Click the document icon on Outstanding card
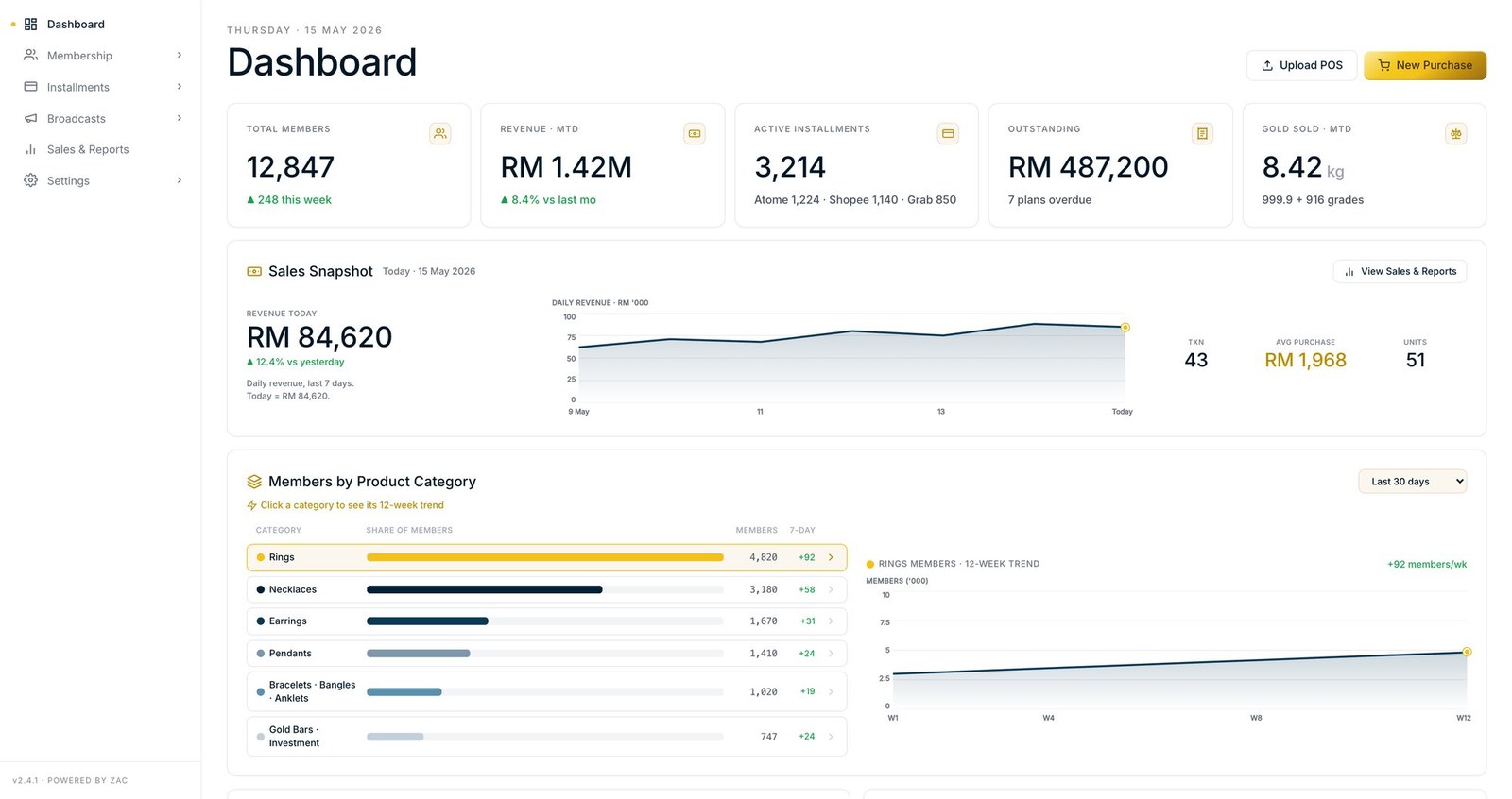Screen dimensions: 1512x799 [1202, 134]
